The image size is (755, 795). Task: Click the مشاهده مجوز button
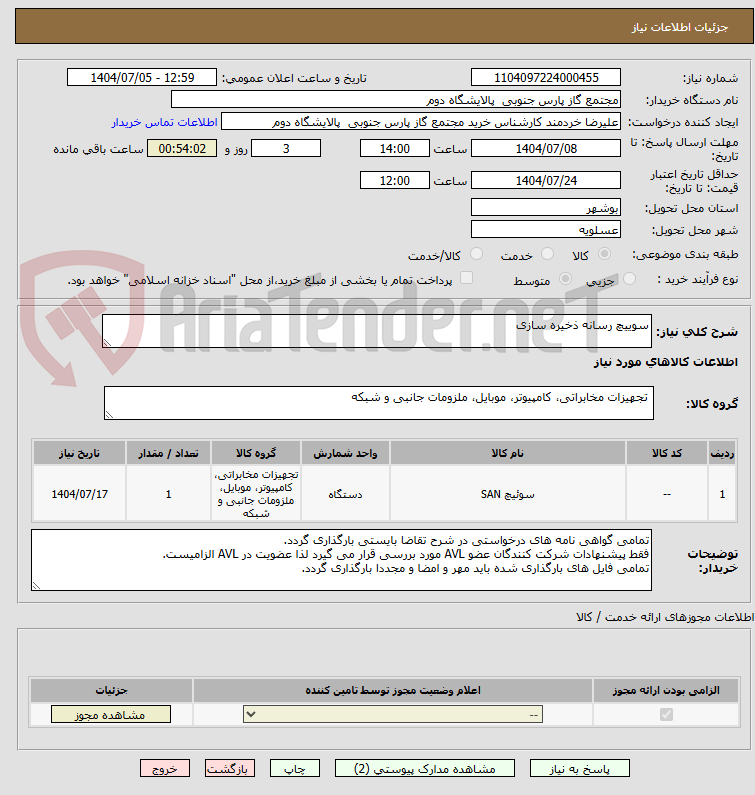click(111, 715)
